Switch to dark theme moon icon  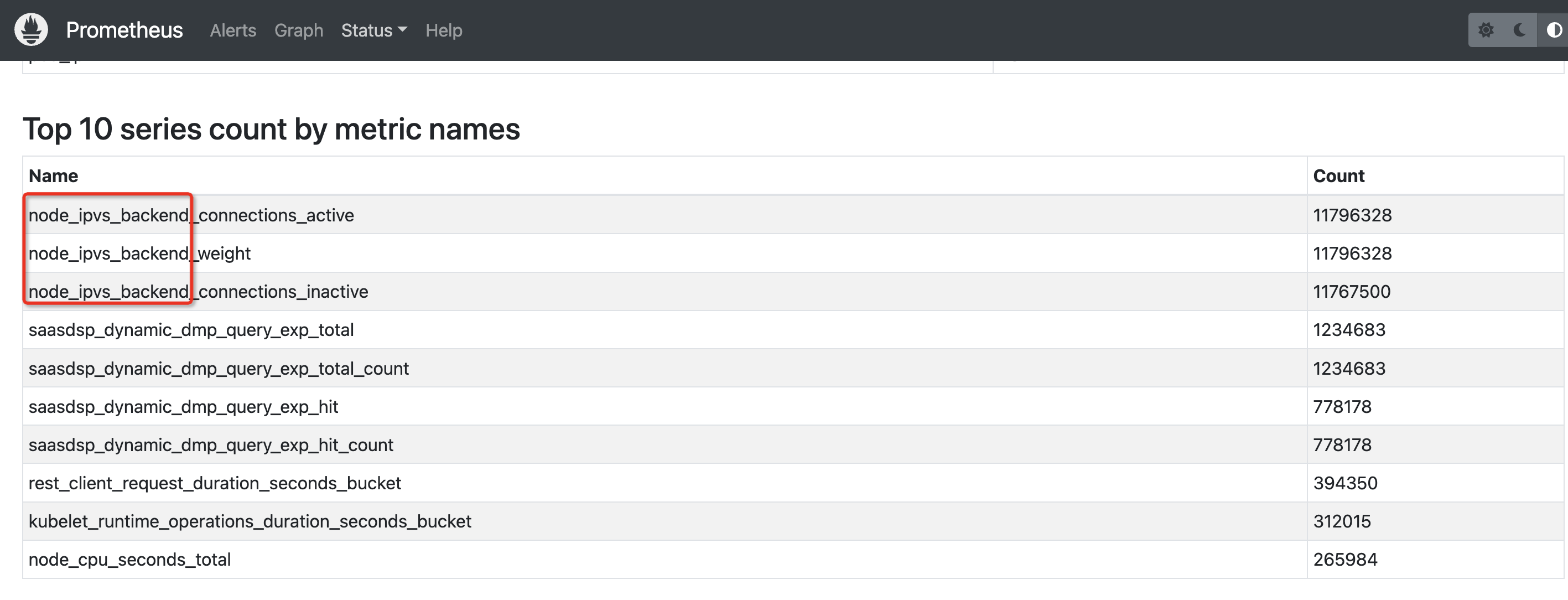pos(1520,30)
